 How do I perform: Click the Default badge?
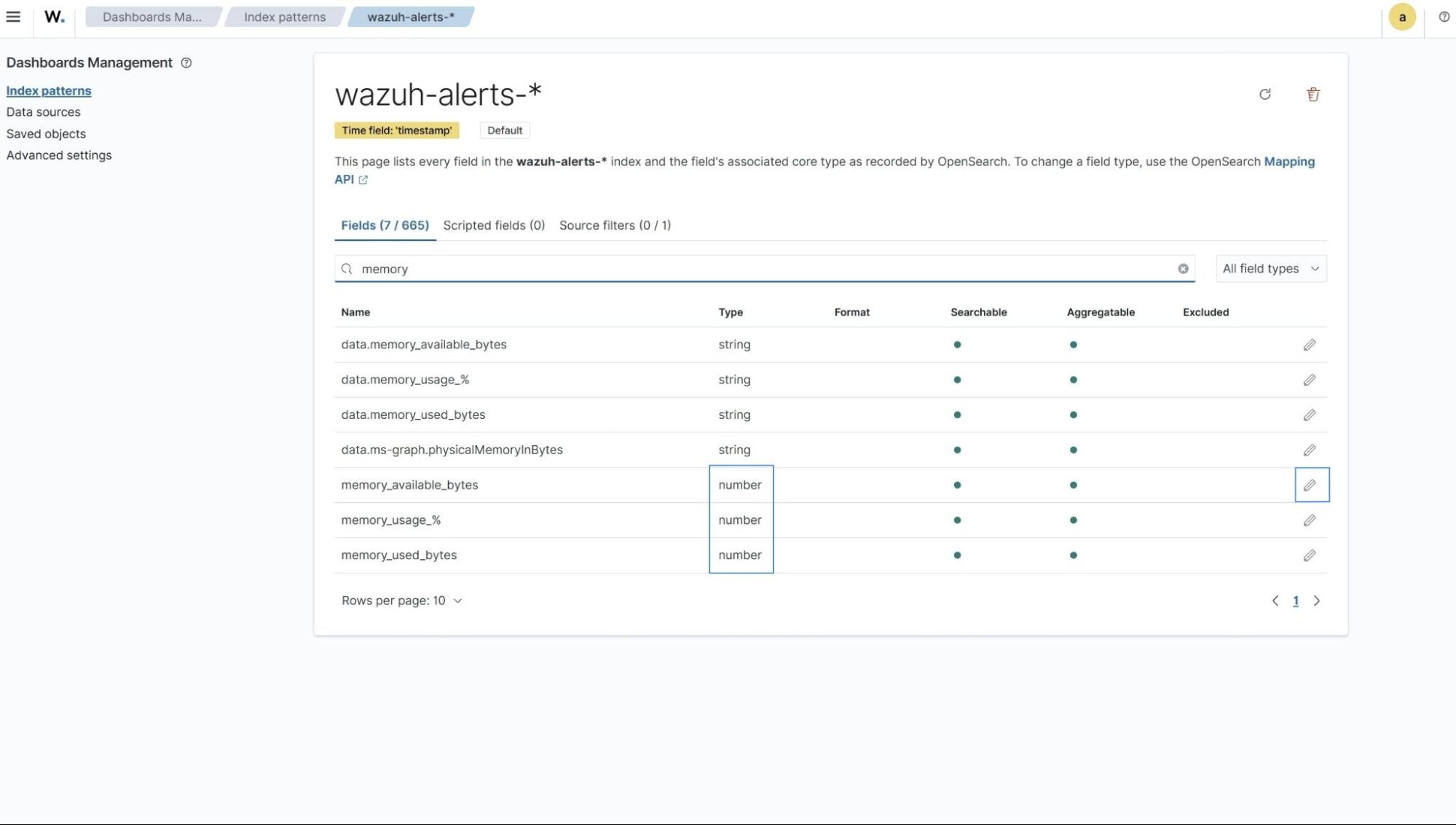505,130
